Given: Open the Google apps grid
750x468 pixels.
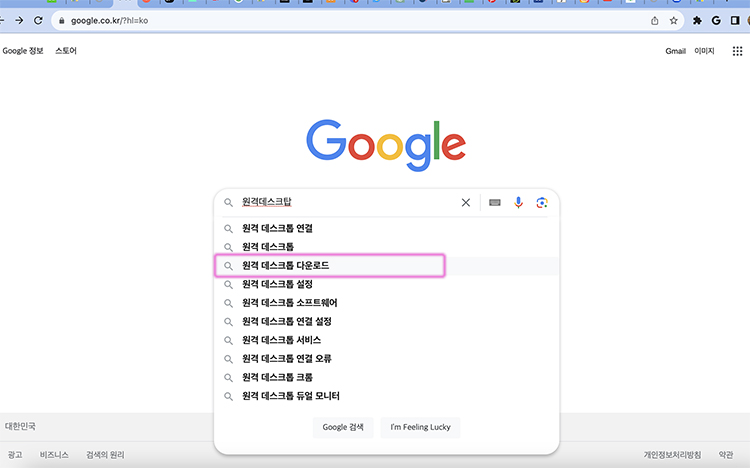Looking at the screenshot, I should [x=737, y=51].
